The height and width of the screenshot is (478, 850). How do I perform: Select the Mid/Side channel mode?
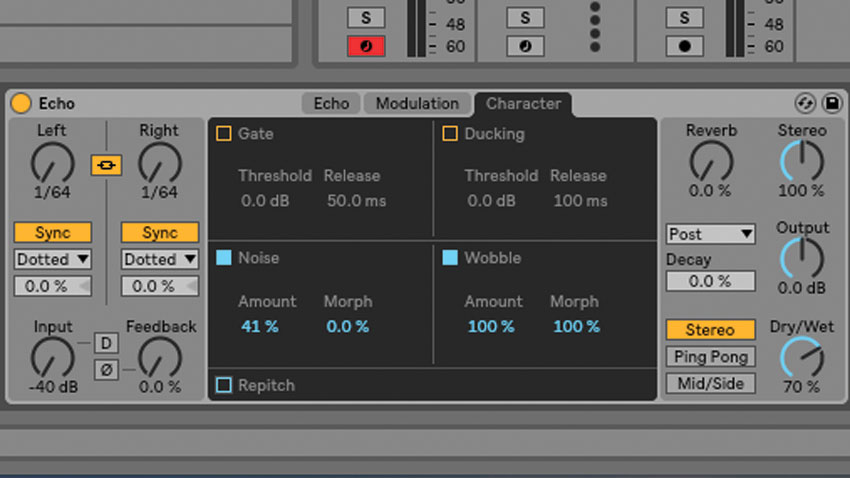711,384
